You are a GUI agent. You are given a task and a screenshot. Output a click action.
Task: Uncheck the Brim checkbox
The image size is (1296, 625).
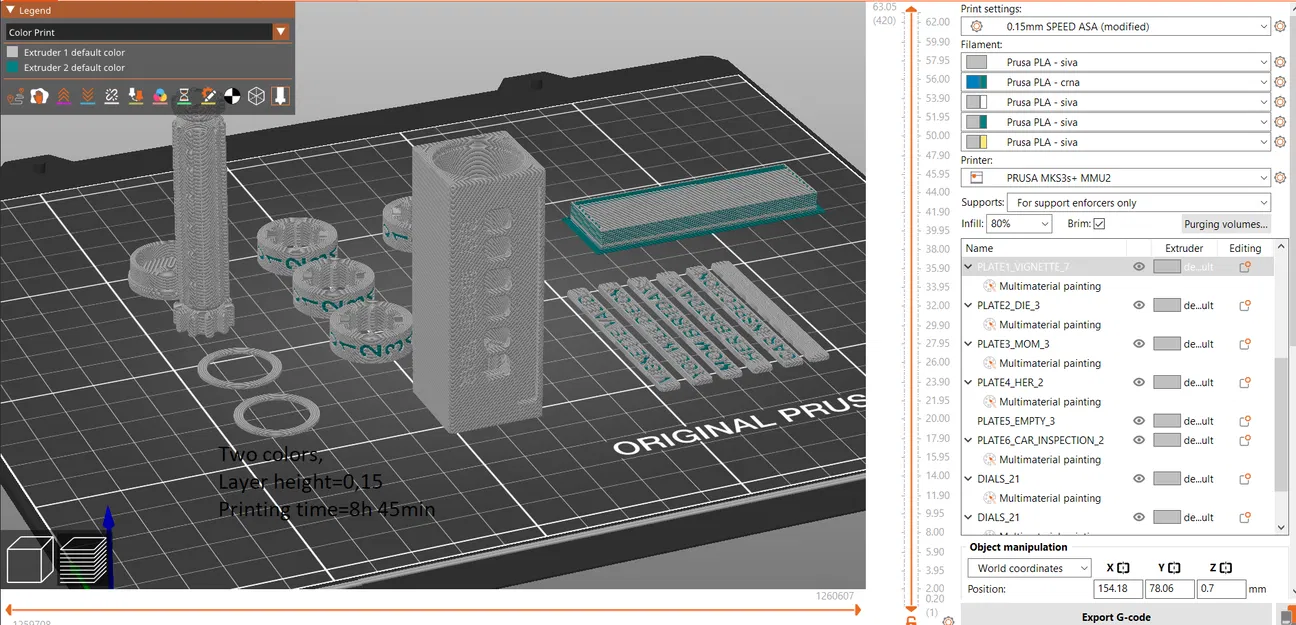1099,224
